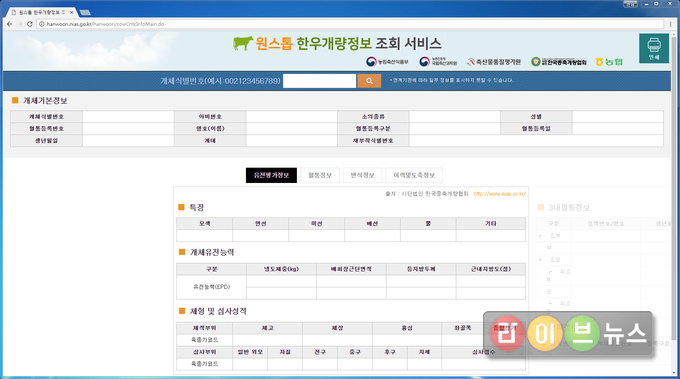Switch to the 혈통정보 tab
This screenshot has height=379, width=680.
pyautogui.click(x=320, y=175)
